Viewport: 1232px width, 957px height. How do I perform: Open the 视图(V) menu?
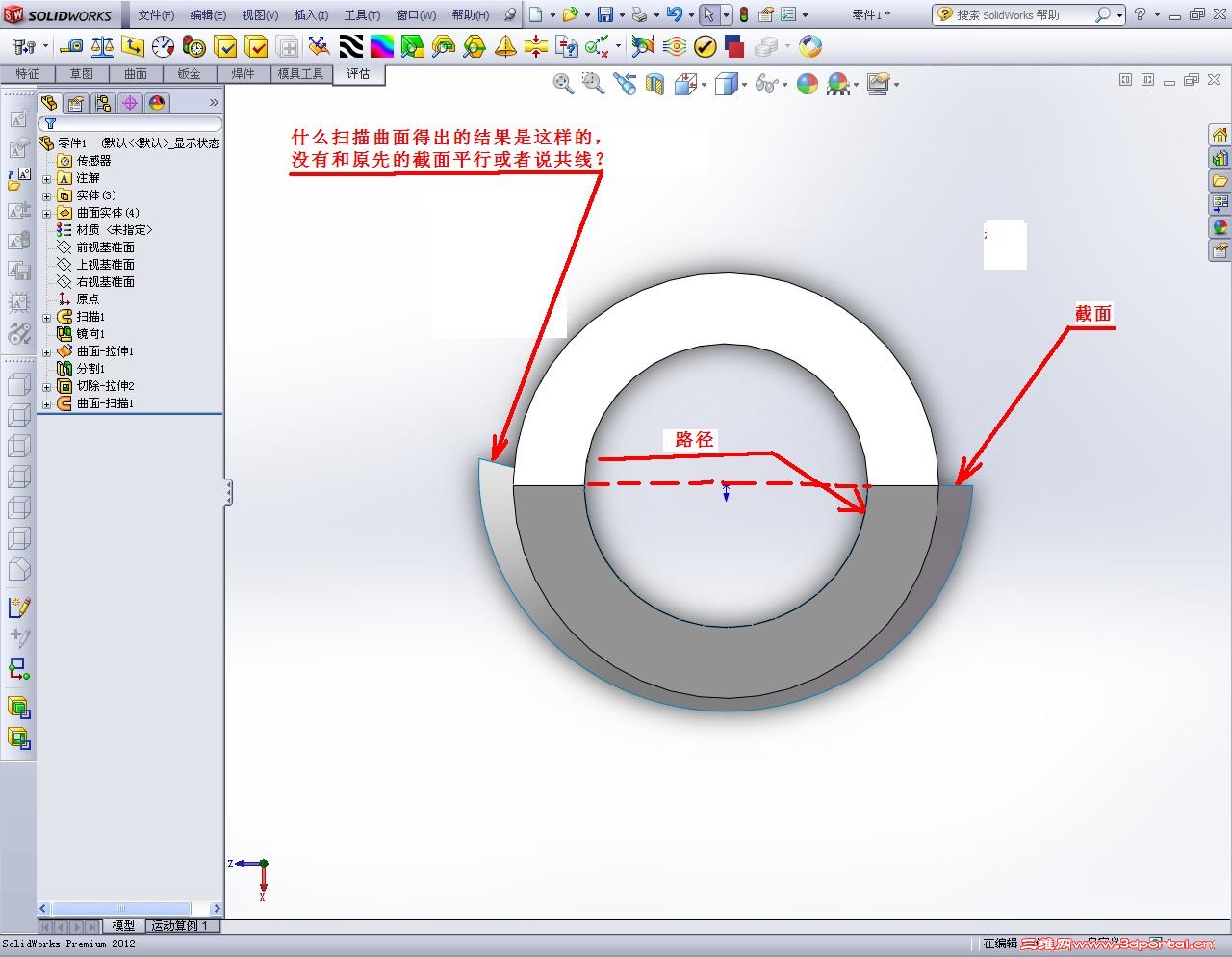point(260,14)
